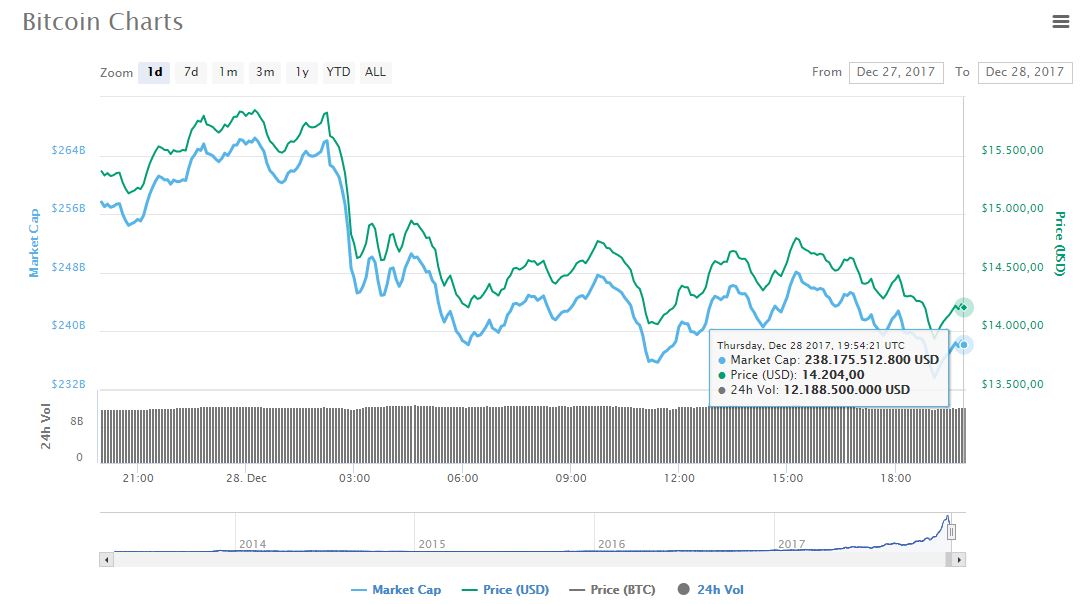Image resolution: width=1087 pixels, height=604 pixels.
Task: Click the 15:00 time axis label
Action: pyautogui.click(x=788, y=478)
